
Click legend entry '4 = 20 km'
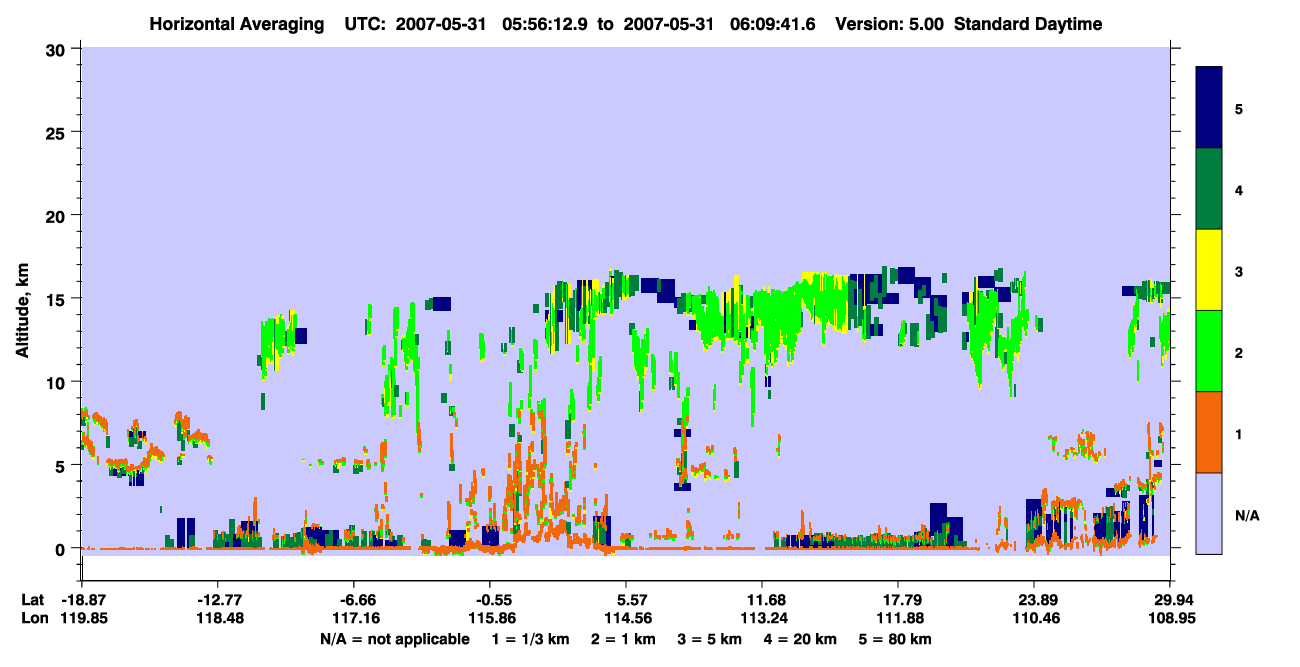[x=799, y=639]
